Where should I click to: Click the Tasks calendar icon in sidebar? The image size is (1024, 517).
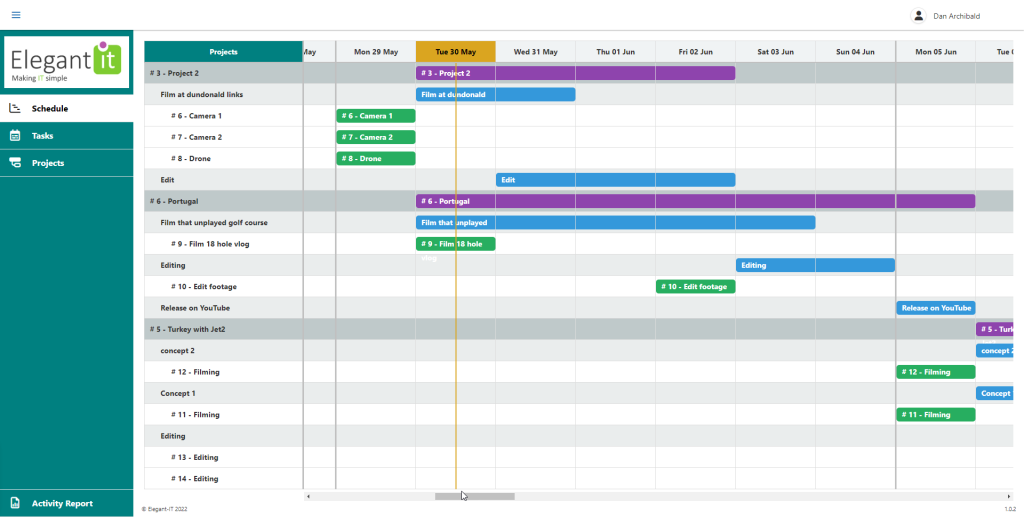pos(15,136)
